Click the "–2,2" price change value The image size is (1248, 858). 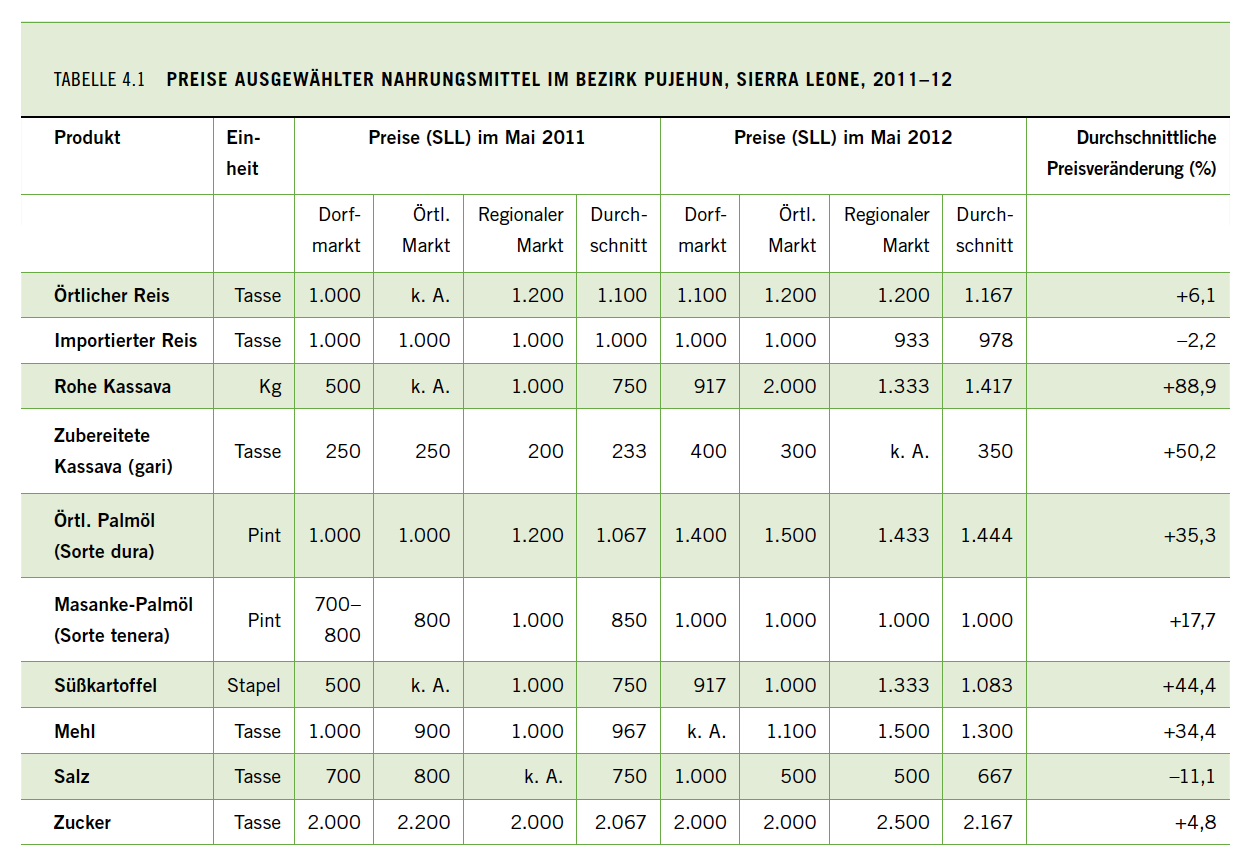[1196, 341]
